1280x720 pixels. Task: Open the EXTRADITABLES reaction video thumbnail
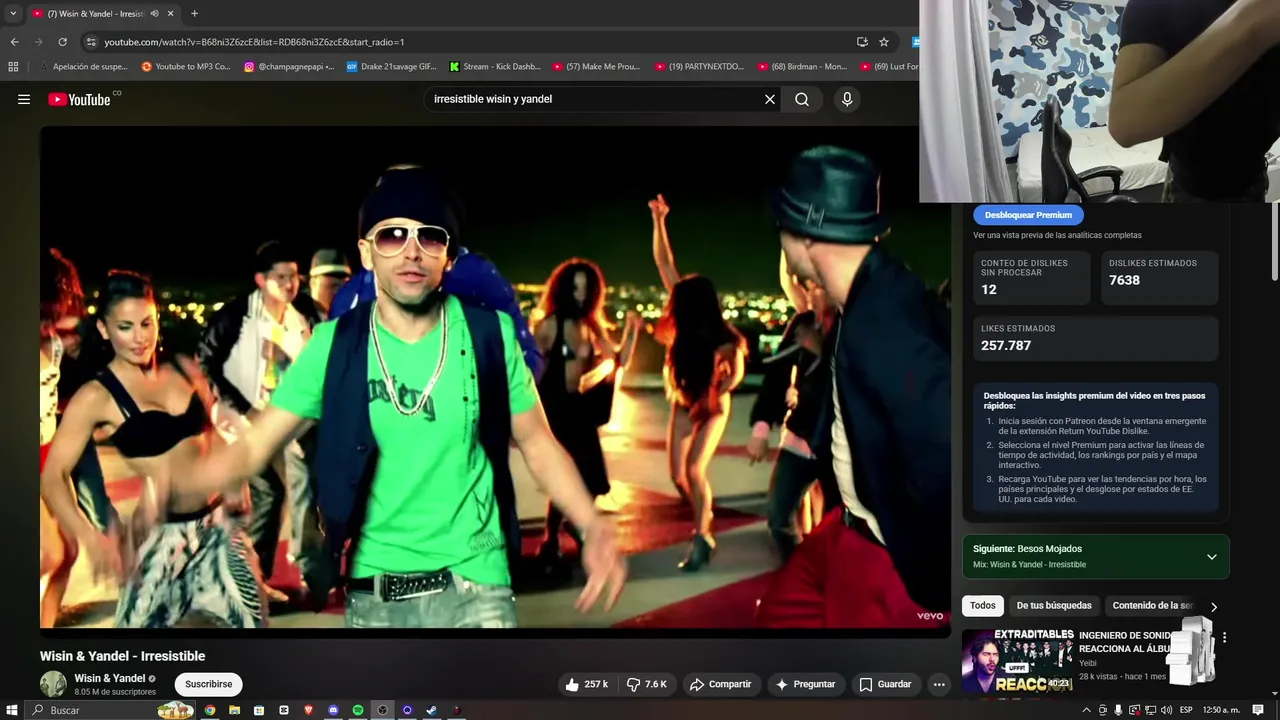coord(1017,661)
